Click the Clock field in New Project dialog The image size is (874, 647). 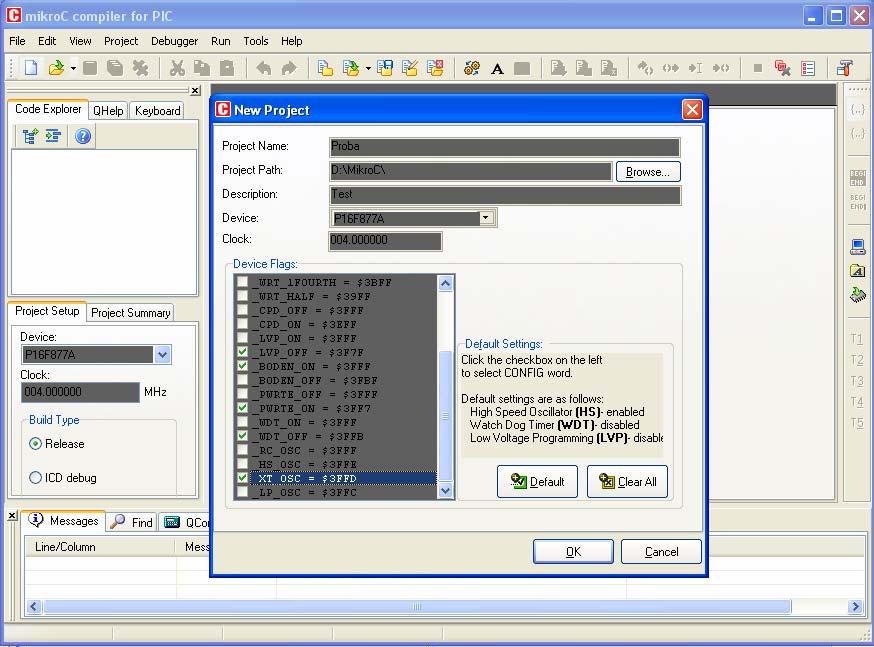(385, 241)
